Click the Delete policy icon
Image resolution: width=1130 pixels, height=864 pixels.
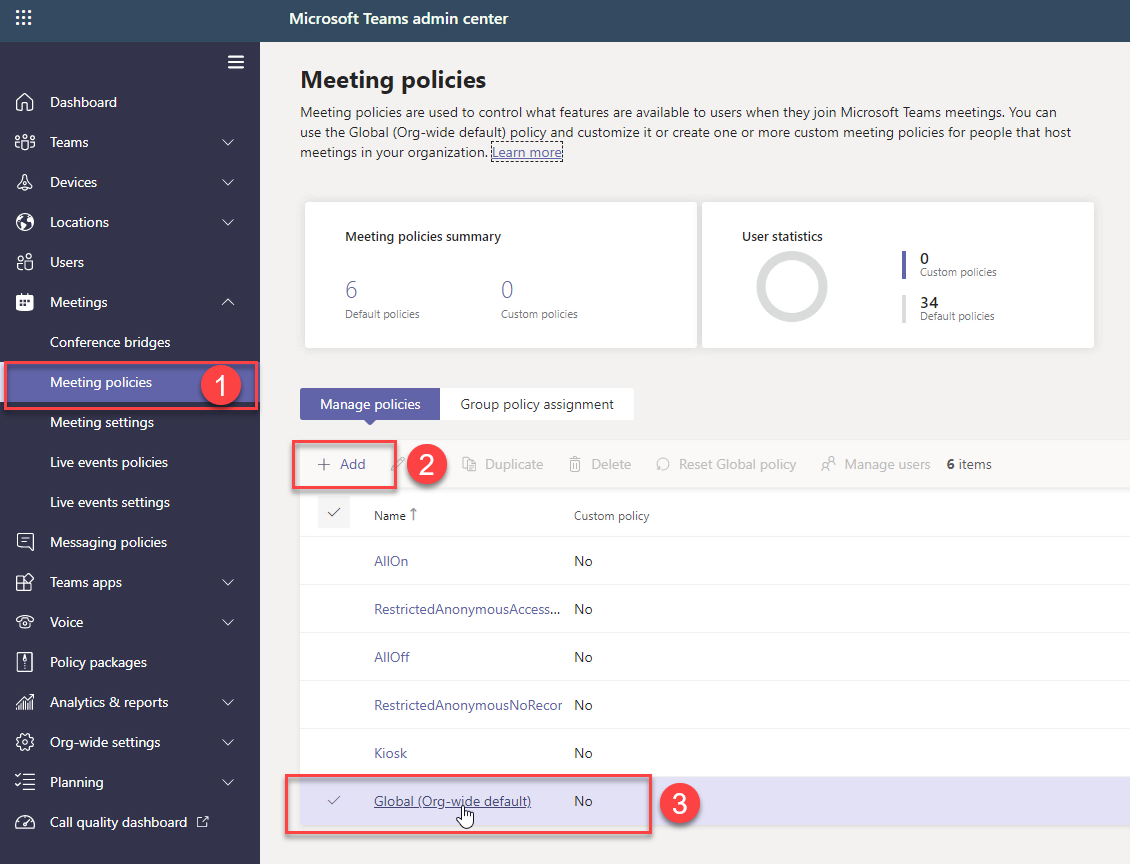tap(599, 463)
